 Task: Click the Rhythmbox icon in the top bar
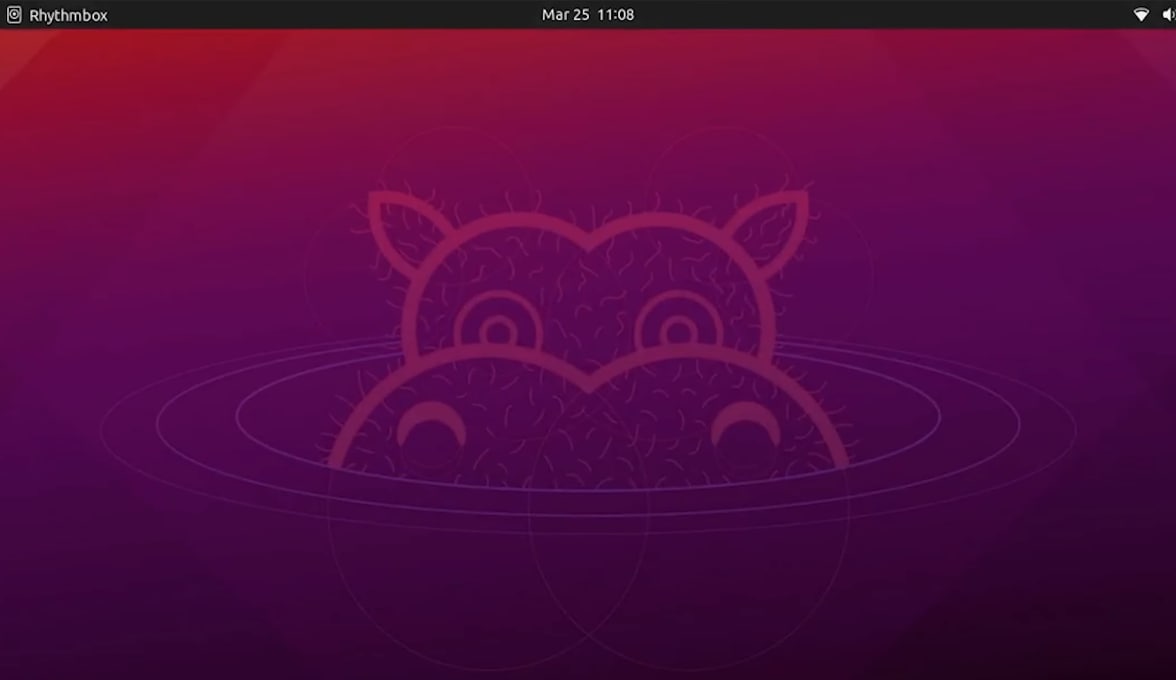(14, 15)
